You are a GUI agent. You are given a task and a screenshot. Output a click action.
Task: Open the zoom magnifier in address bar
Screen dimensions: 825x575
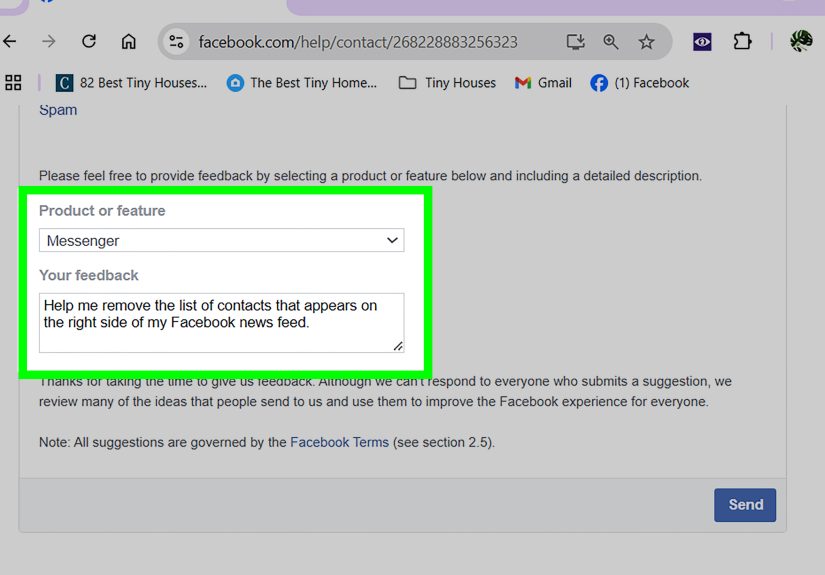(610, 42)
